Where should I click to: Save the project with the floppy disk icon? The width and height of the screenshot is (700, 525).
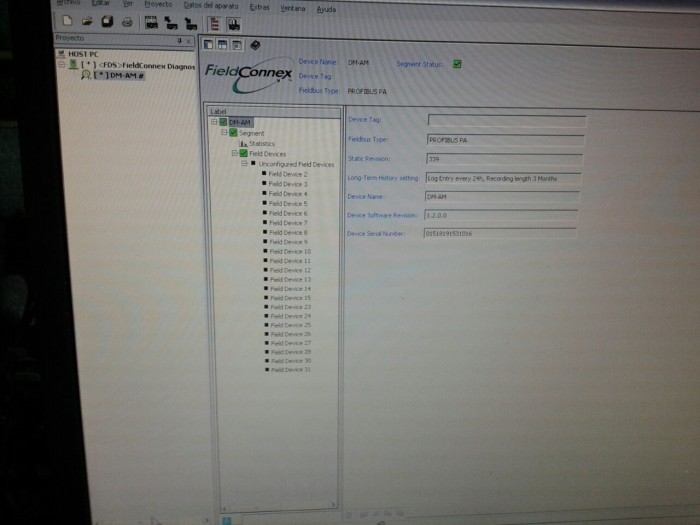pyautogui.click(x=107, y=21)
